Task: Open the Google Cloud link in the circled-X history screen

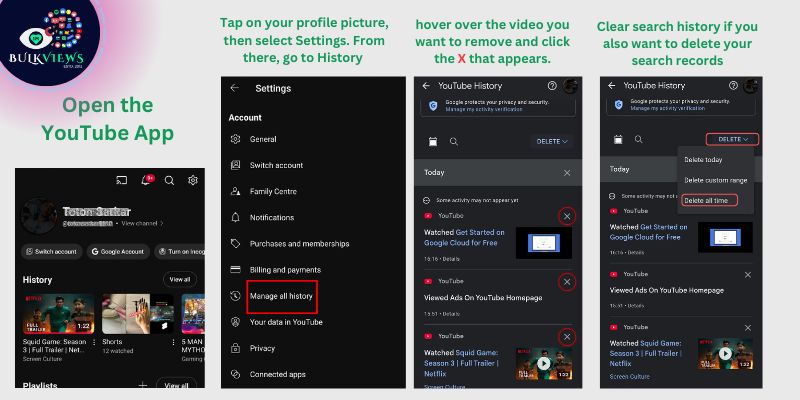Action: pyautogui.click(x=464, y=237)
